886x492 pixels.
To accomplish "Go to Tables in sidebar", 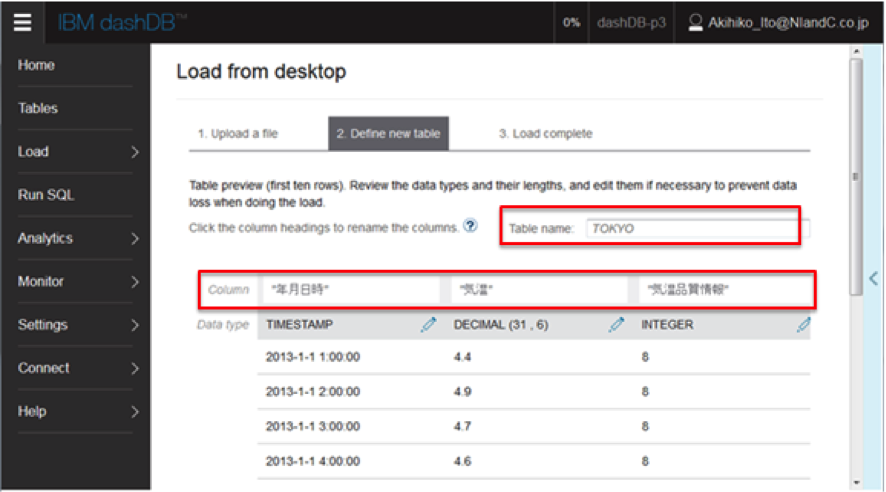I will (x=38, y=108).
